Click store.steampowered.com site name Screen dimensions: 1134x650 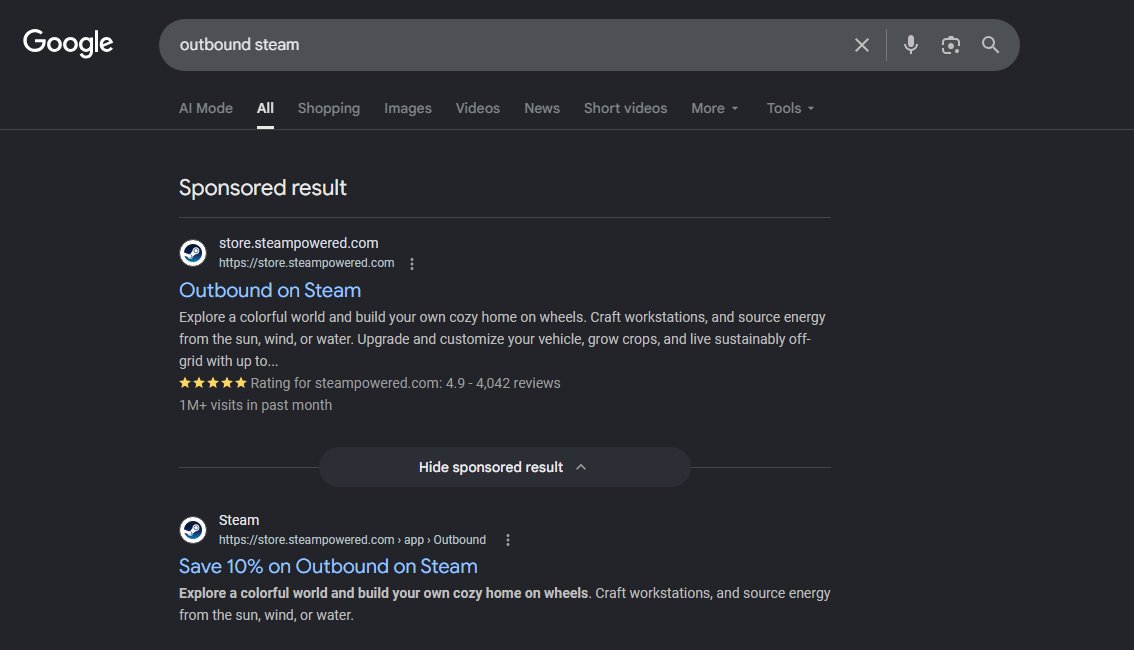coord(299,244)
